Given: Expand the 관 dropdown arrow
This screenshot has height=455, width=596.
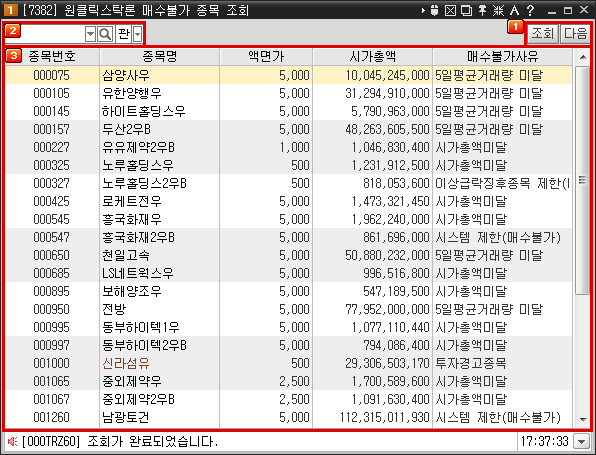Looking at the screenshot, I should click(137, 34).
